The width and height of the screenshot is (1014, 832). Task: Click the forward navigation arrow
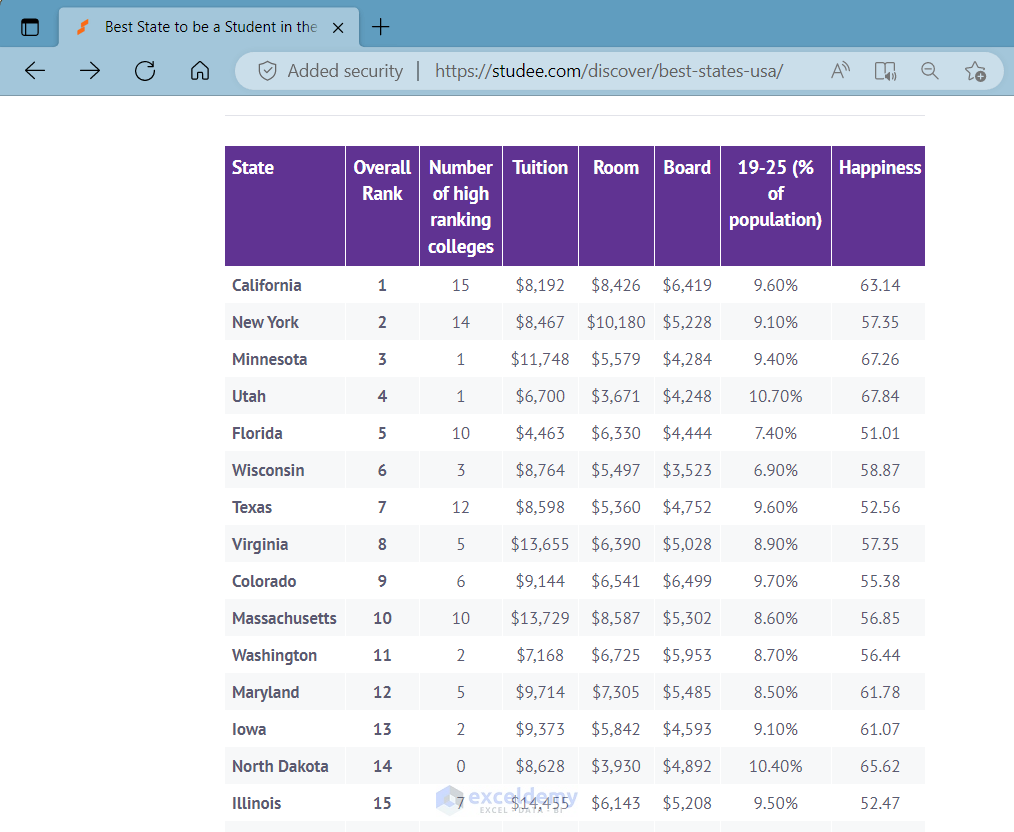tap(90, 71)
